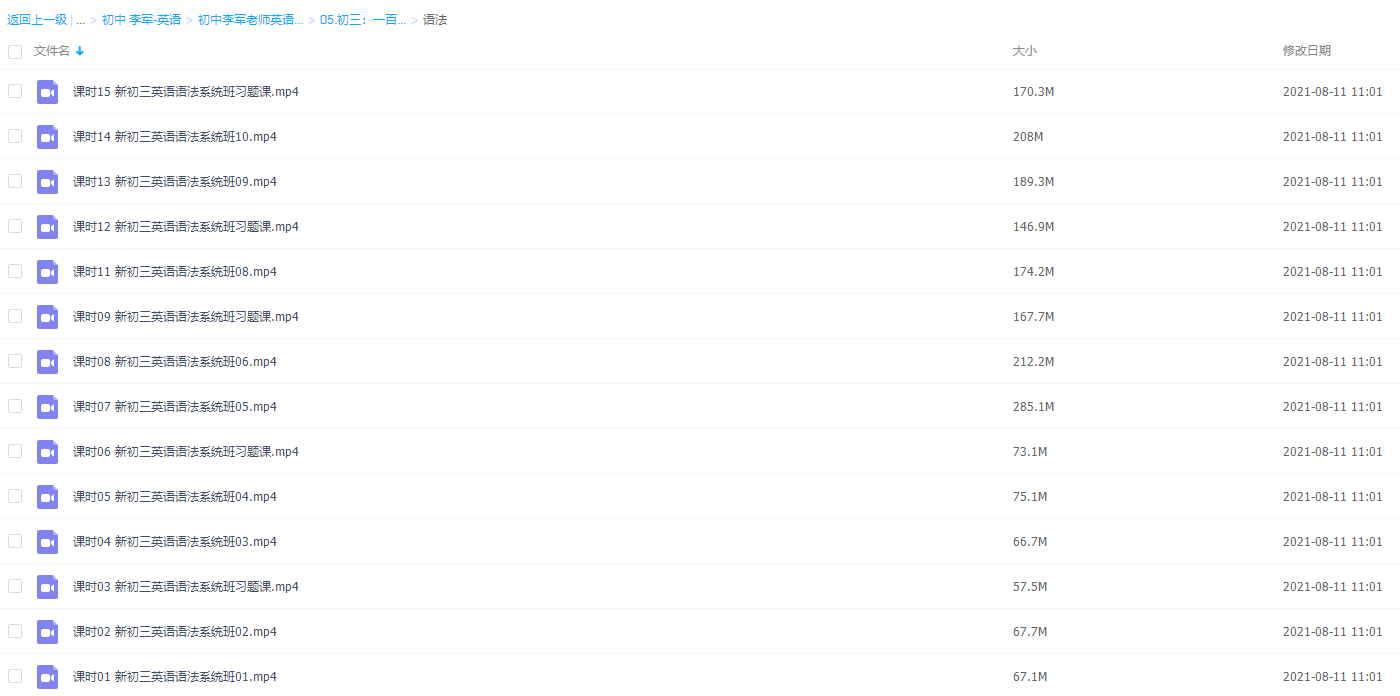This screenshot has width=1400, height=696.
Task: Toggle the select-all checkbox in header
Action: point(15,51)
